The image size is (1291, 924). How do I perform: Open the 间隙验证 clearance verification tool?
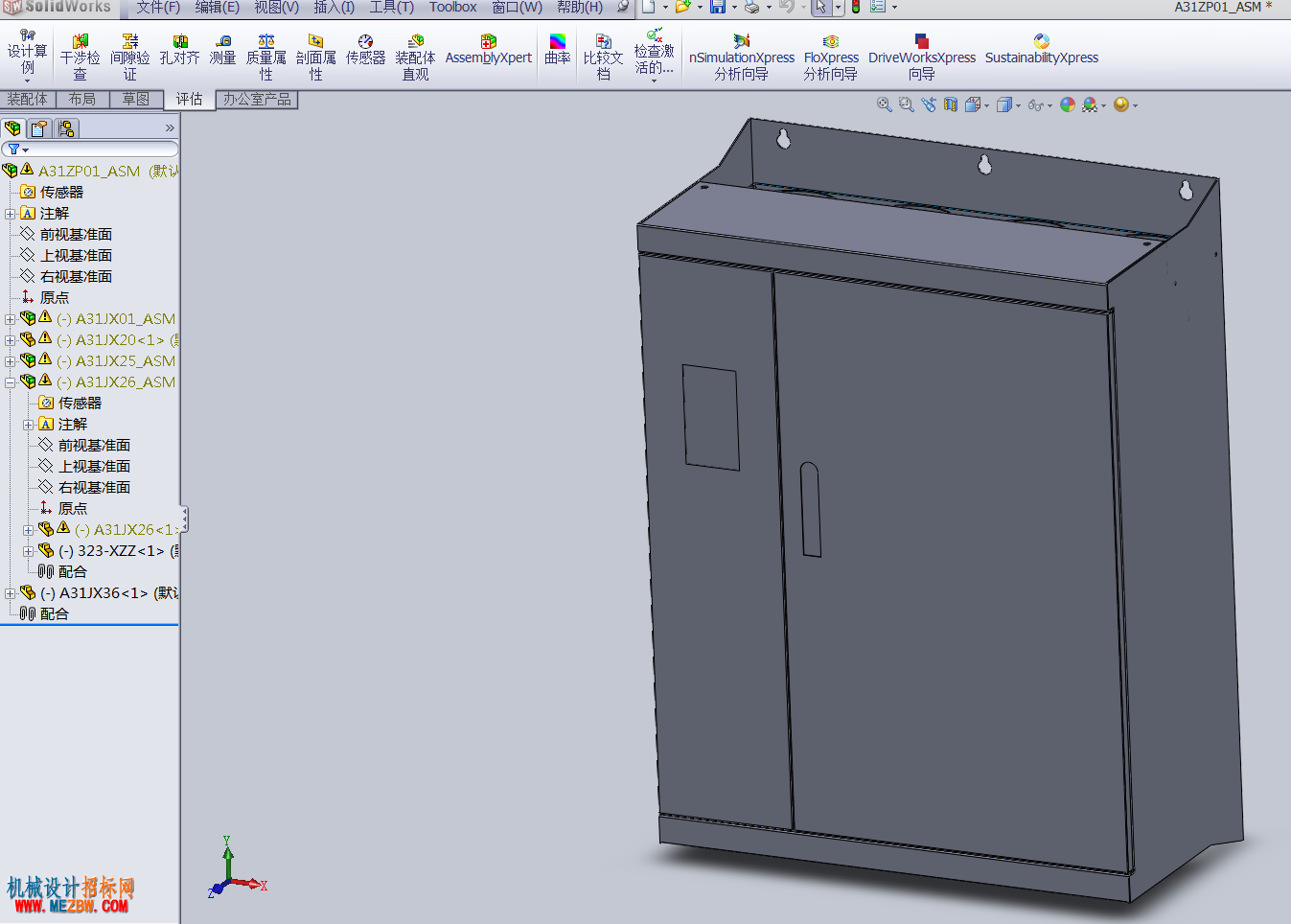130,58
